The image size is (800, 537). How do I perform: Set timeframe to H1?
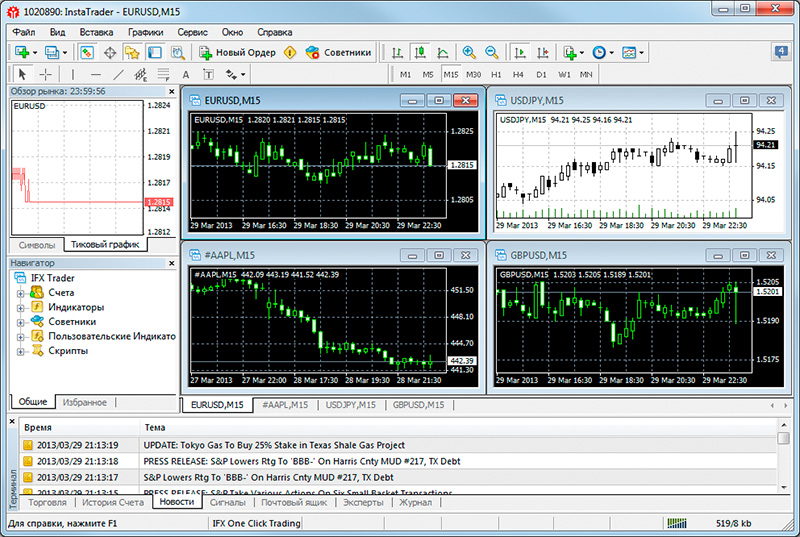pos(496,74)
